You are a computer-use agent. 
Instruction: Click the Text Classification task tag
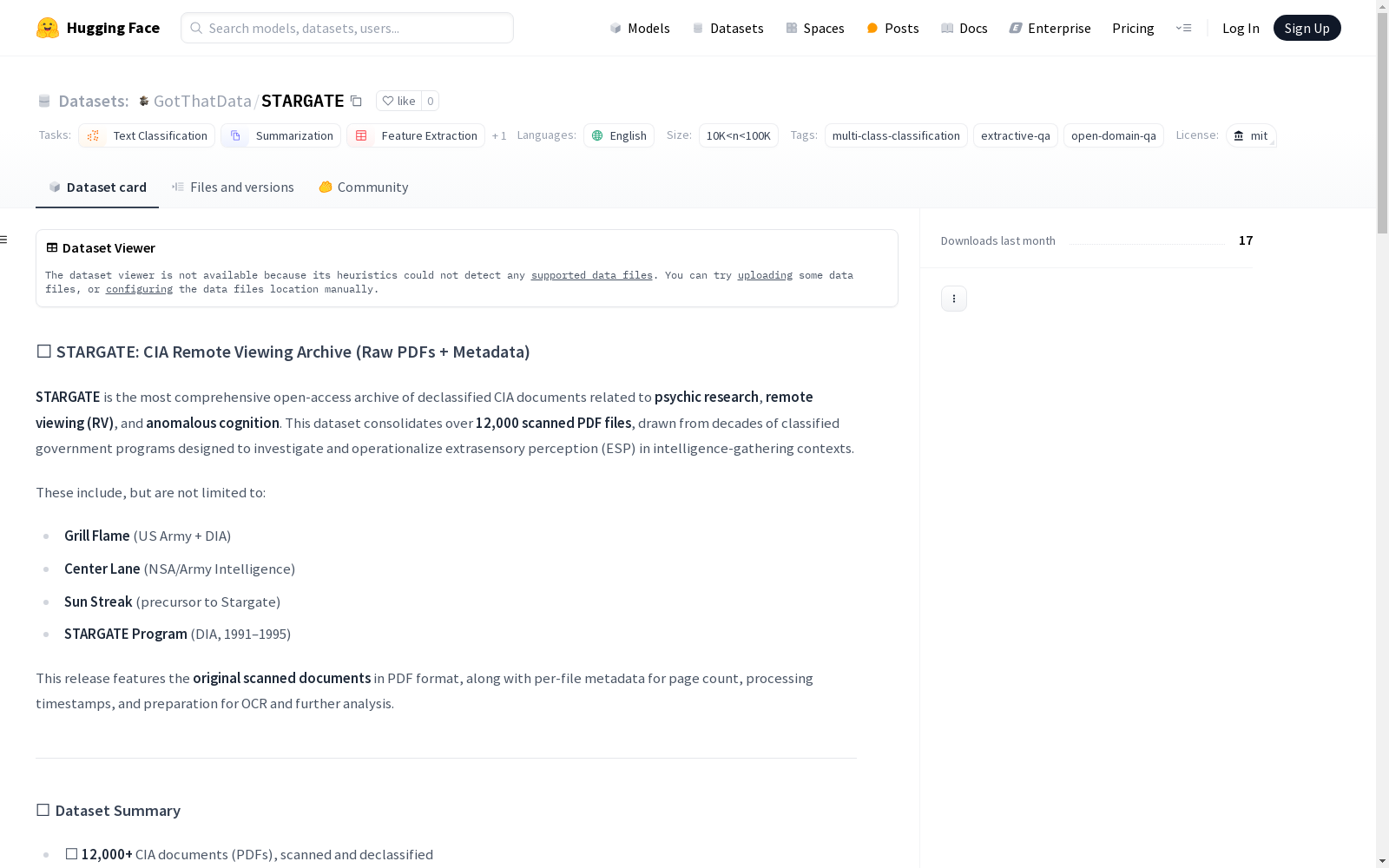point(147,135)
